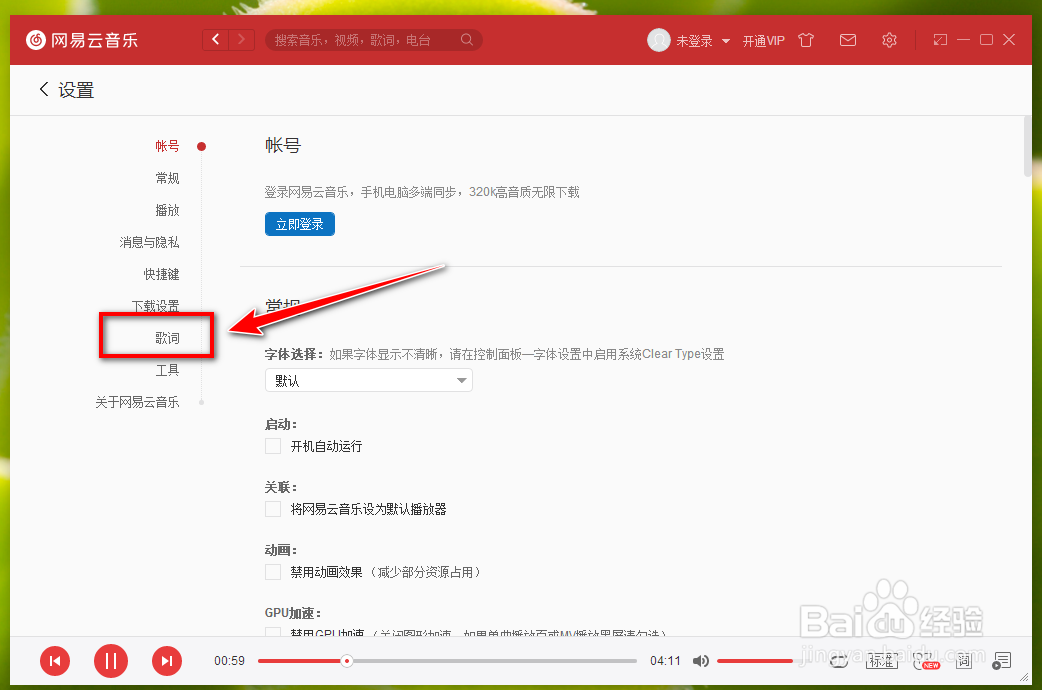Switch to mini-mode via the icon
The image size is (1042, 690).
(x=939, y=40)
